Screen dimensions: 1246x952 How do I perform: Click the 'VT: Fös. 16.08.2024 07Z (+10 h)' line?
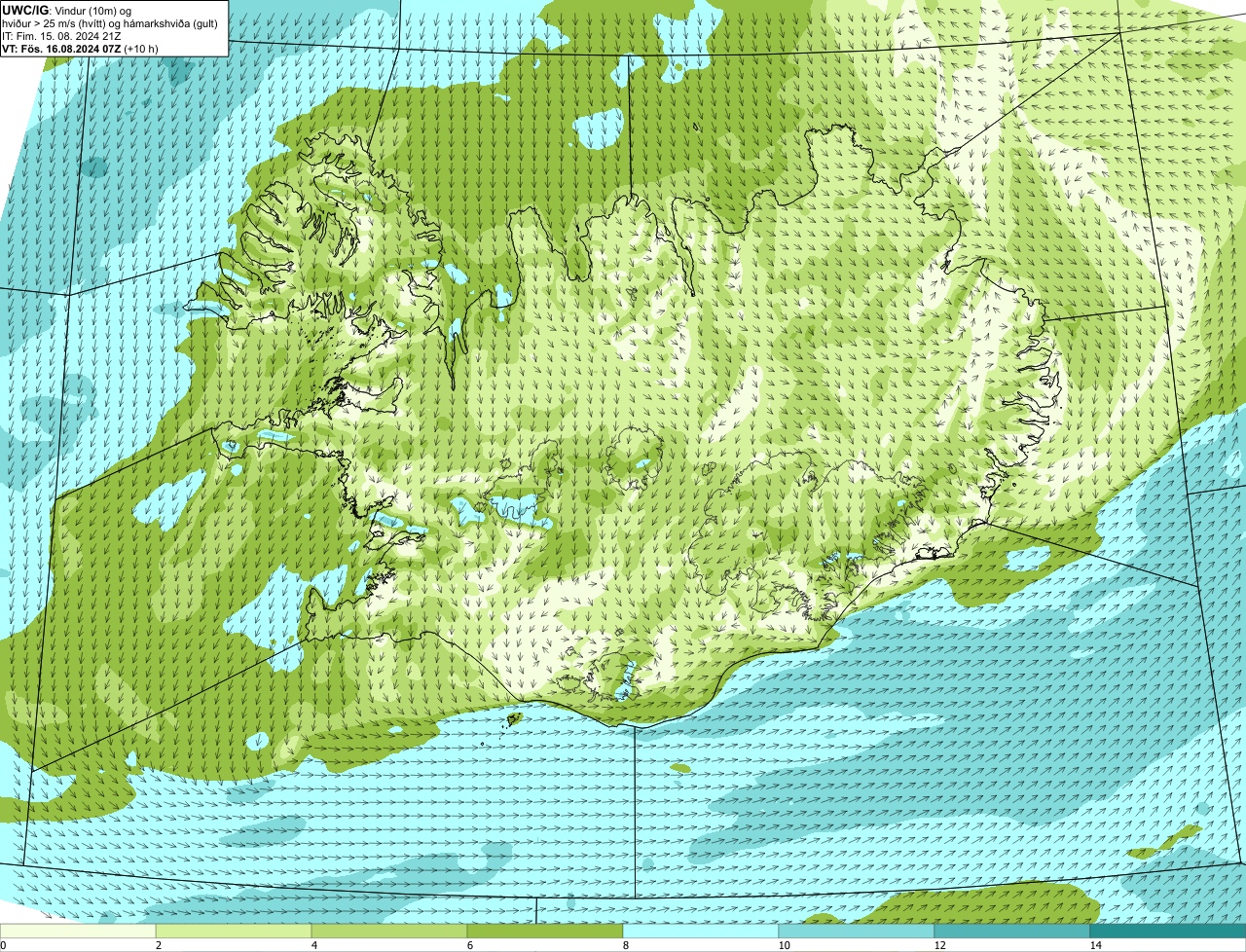[x=80, y=48]
